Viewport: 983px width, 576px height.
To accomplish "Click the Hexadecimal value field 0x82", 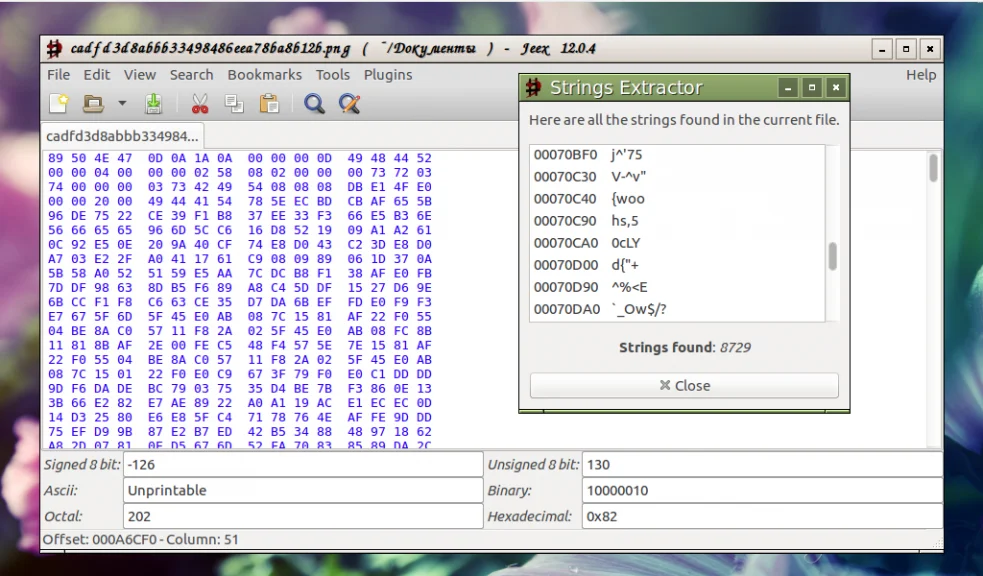I will click(762, 516).
